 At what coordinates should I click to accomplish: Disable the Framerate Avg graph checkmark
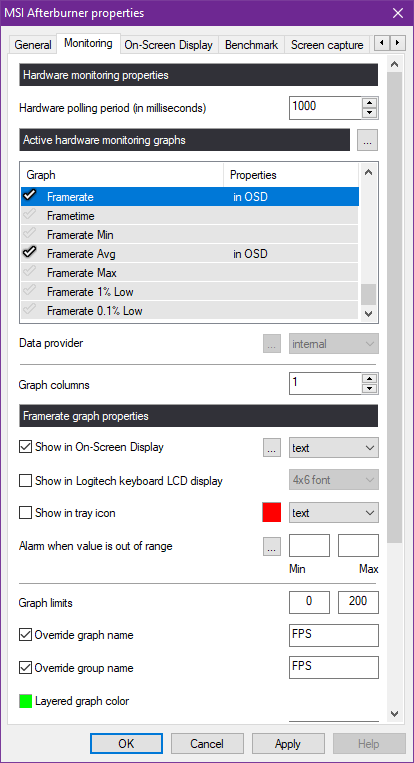(30, 252)
